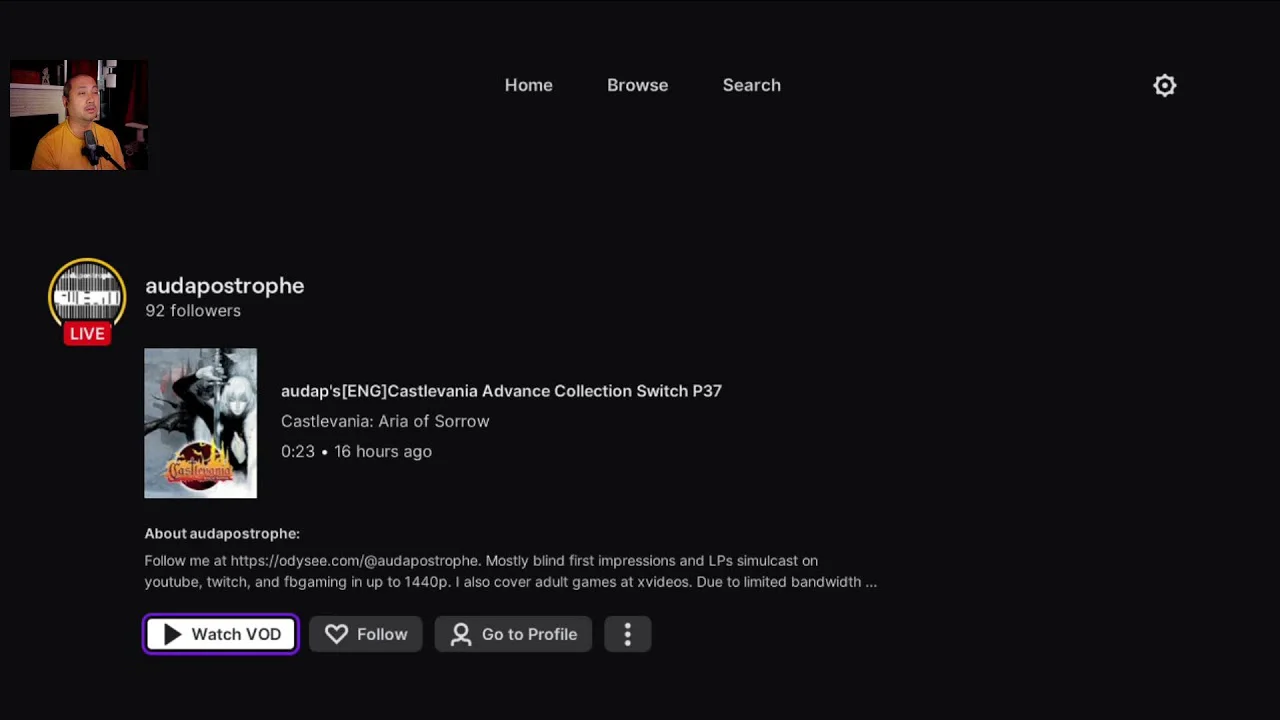This screenshot has width=1280, height=720.
Task: Expand the truncated description ellipsis
Action: [871, 582]
